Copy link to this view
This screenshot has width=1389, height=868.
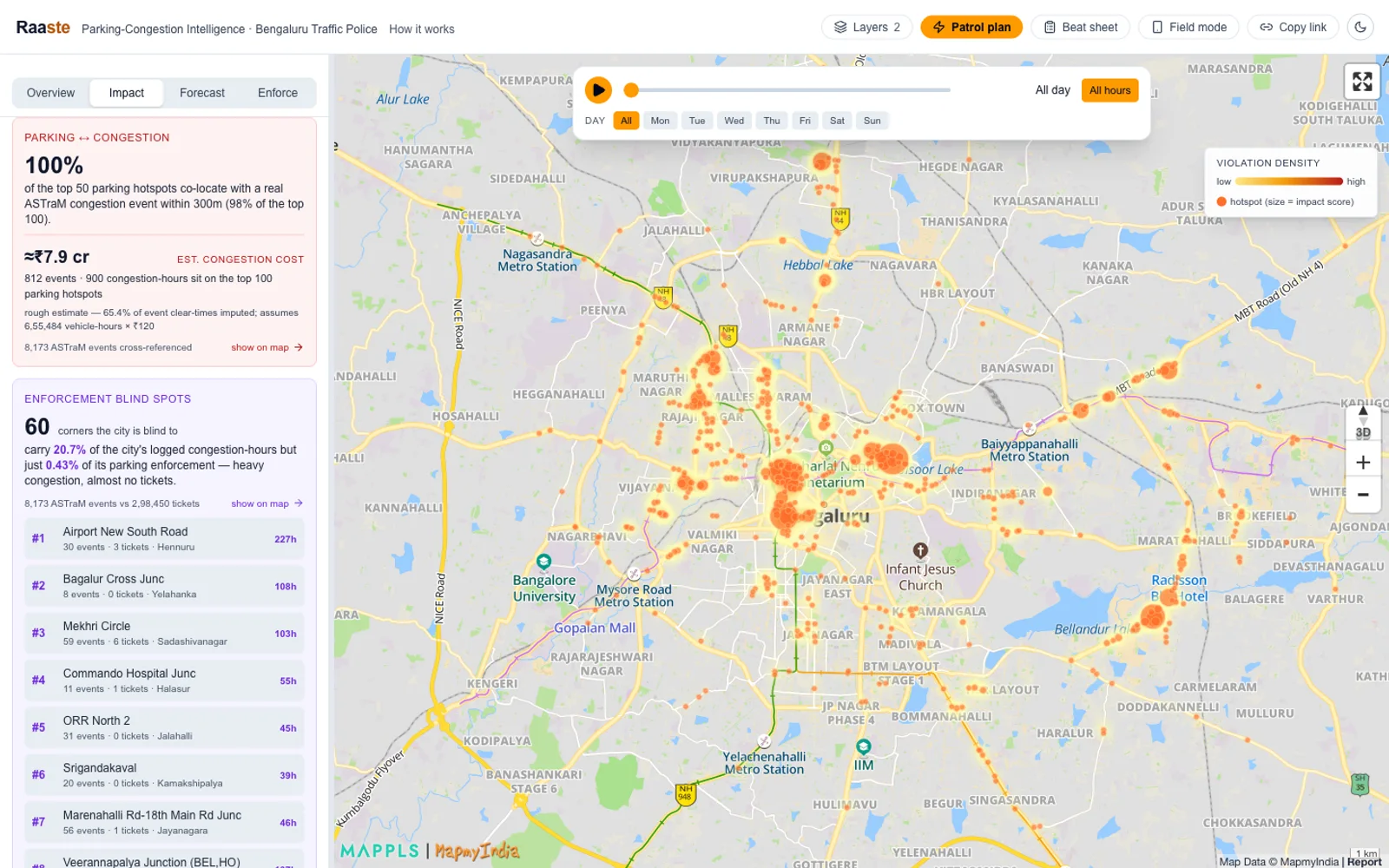click(x=1293, y=27)
